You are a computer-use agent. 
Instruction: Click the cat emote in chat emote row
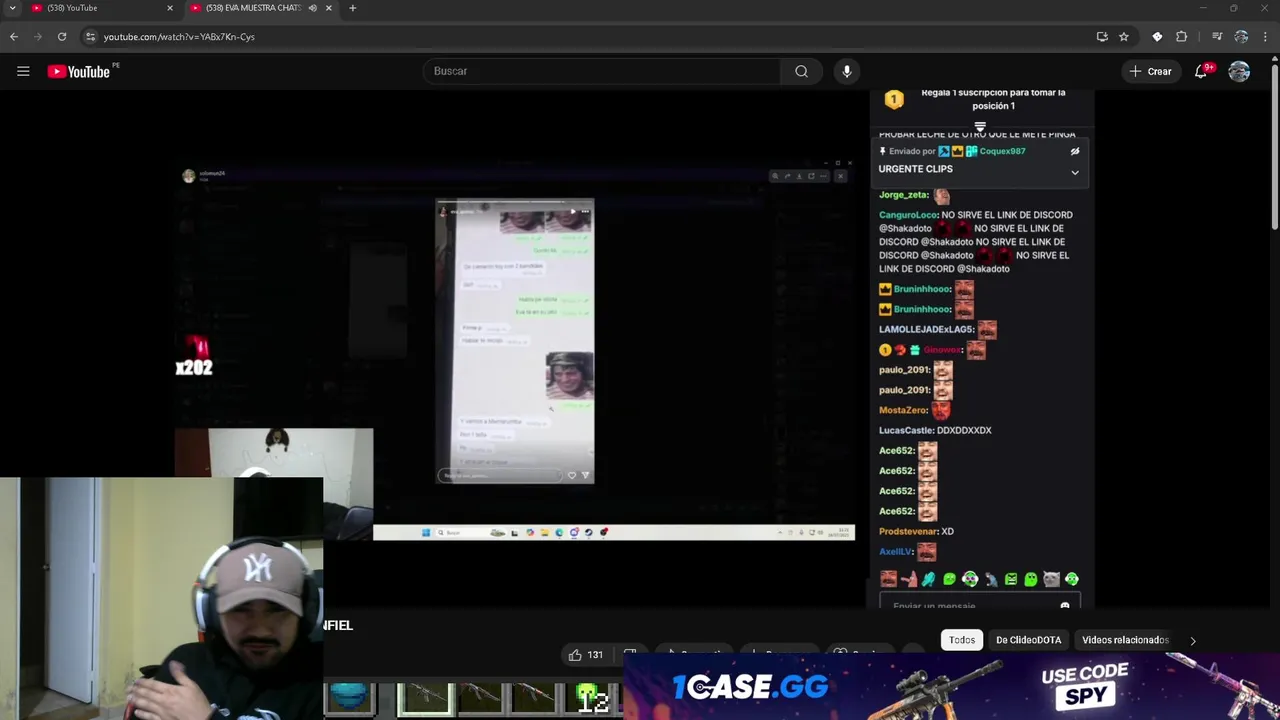(1051, 579)
